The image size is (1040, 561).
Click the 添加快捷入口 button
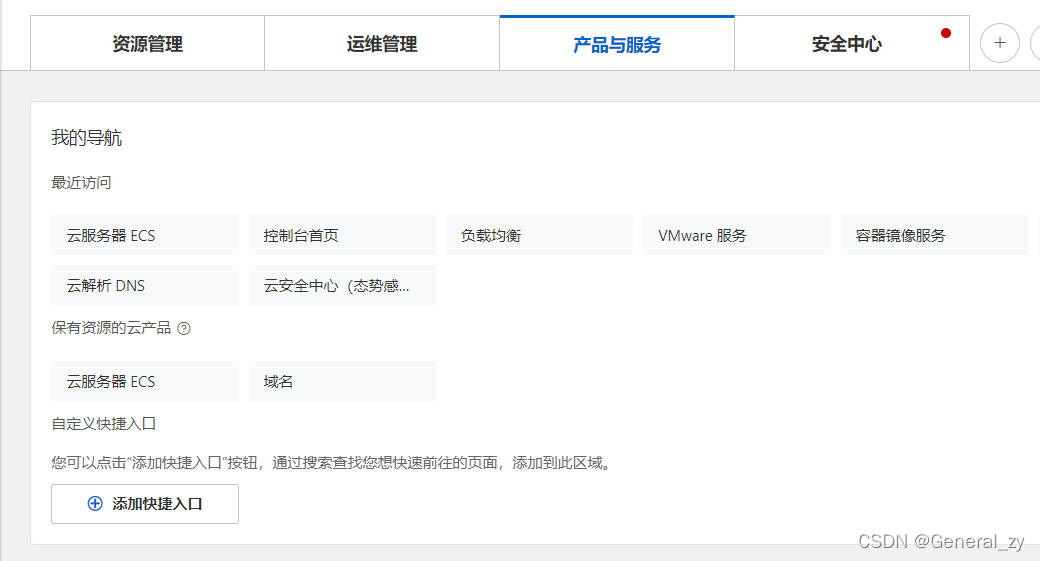145,504
